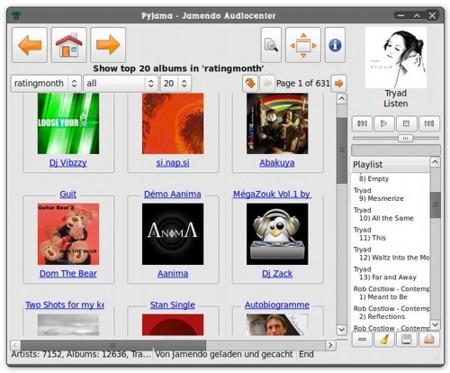450x373 pixels.
Task: Clear the playlist with broom icon
Action: pos(384,339)
